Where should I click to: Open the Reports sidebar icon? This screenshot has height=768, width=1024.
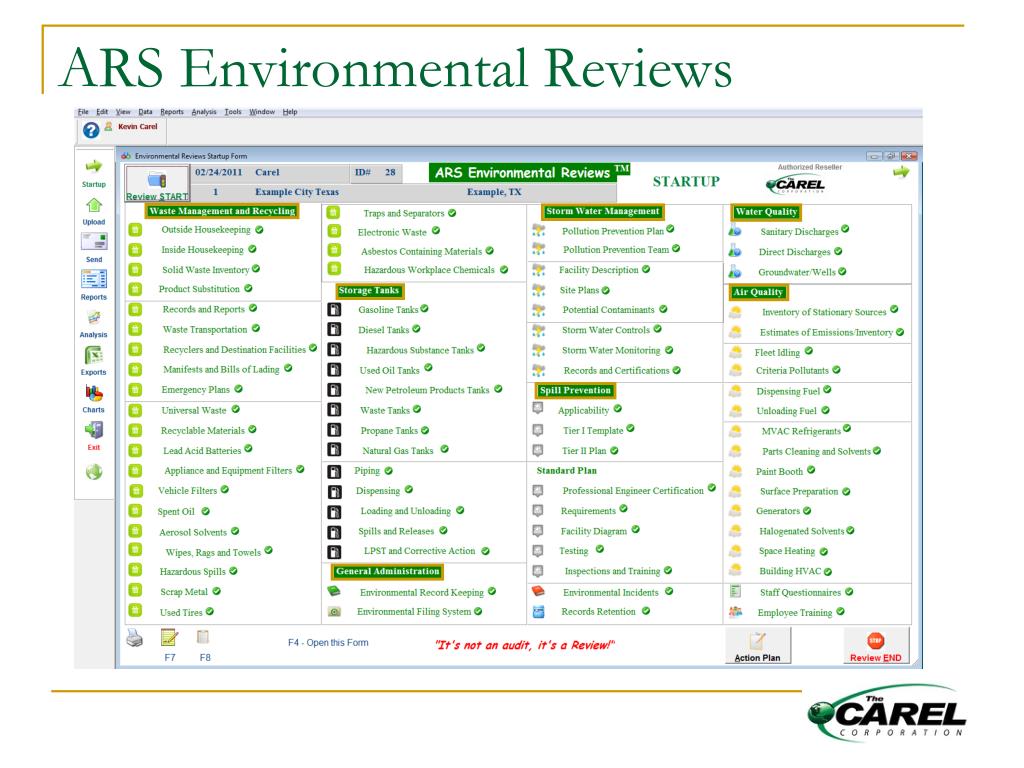coord(94,280)
